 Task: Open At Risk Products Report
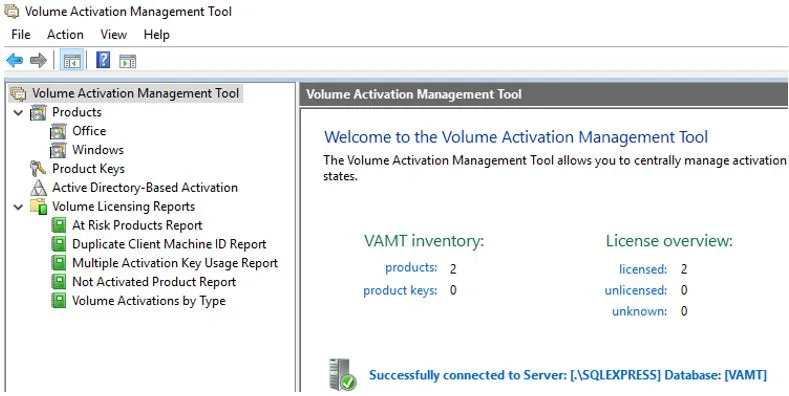(137, 225)
